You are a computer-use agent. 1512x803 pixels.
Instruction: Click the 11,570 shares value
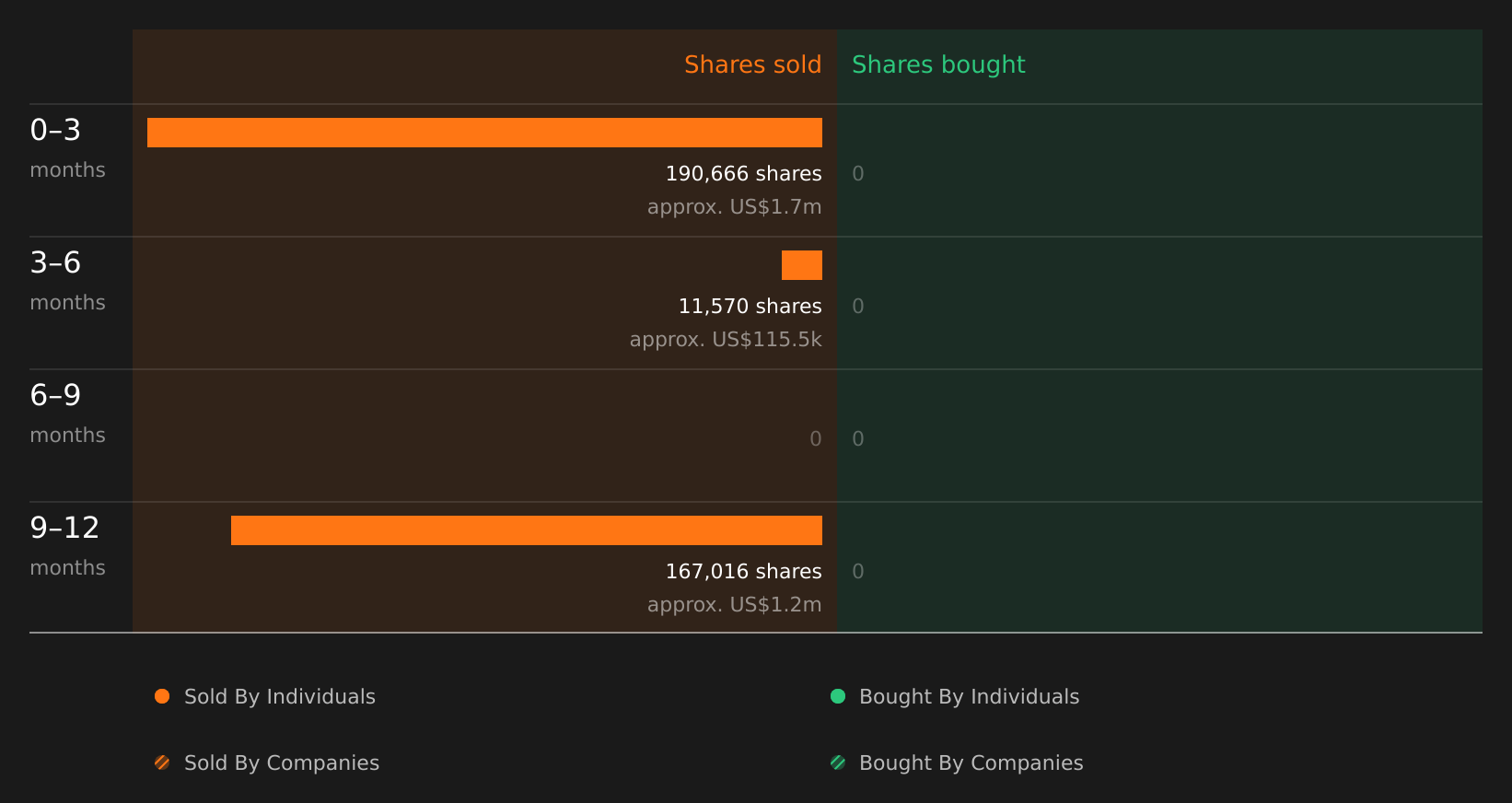coord(750,307)
